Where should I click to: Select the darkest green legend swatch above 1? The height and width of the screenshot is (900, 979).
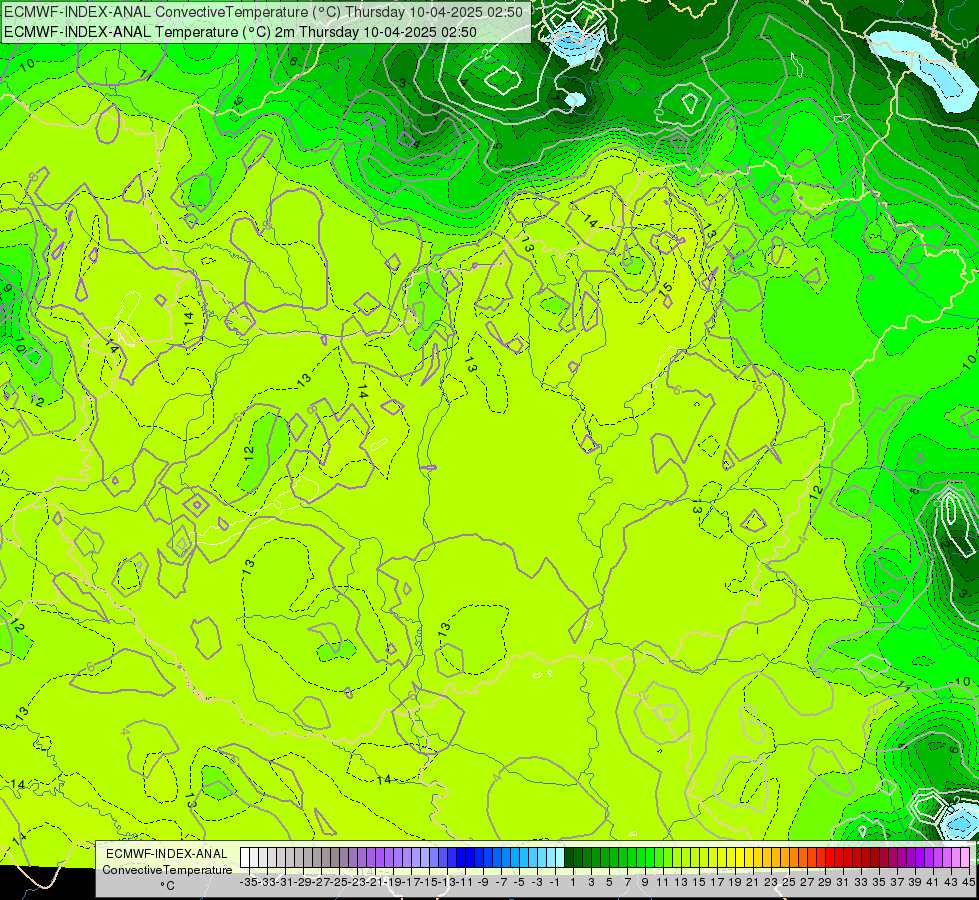coord(569,858)
